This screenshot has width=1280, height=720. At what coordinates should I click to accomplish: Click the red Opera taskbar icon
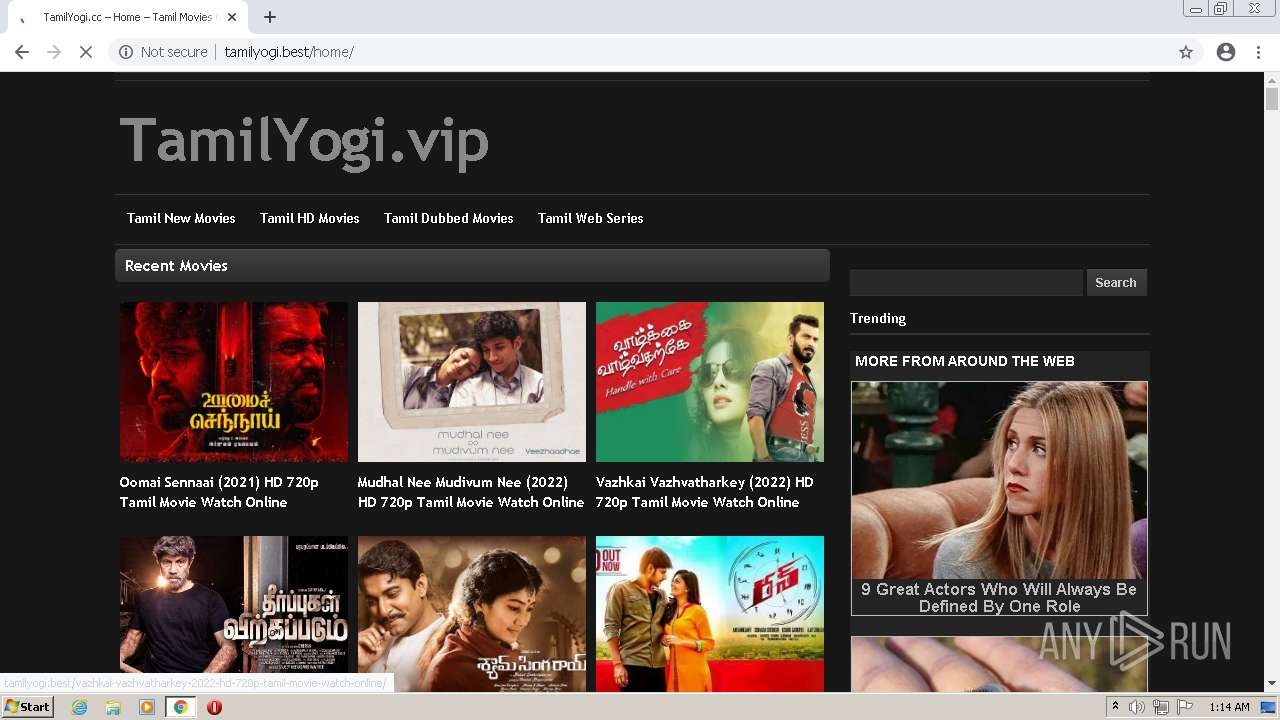[214, 707]
